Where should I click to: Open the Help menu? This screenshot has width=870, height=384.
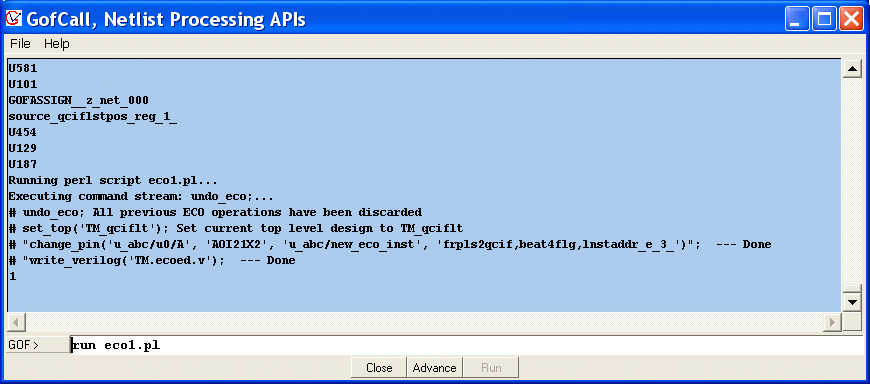pos(57,44)
